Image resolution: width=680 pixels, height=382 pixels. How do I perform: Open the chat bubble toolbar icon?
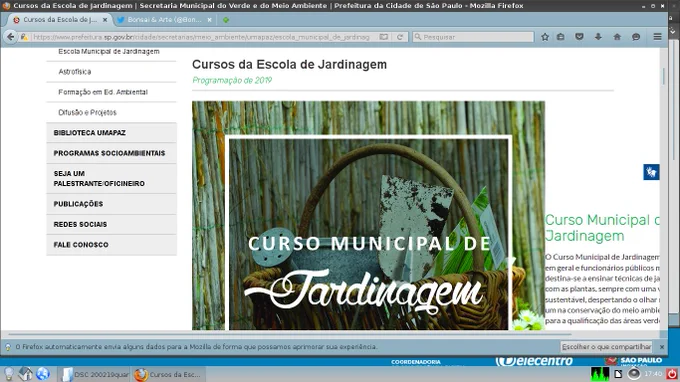click(x=636, y=37)
